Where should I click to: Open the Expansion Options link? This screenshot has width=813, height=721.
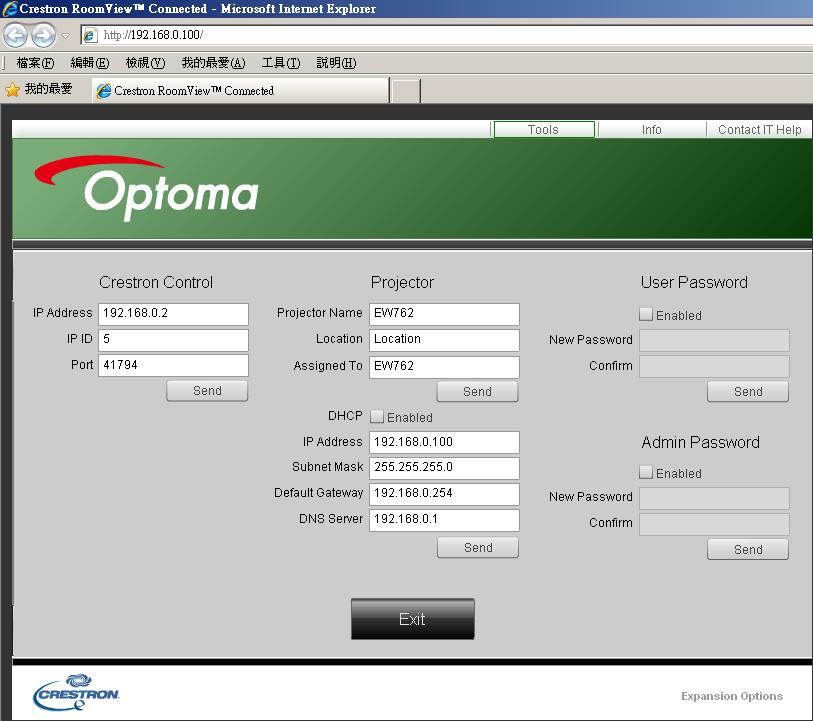coord(732,696)
